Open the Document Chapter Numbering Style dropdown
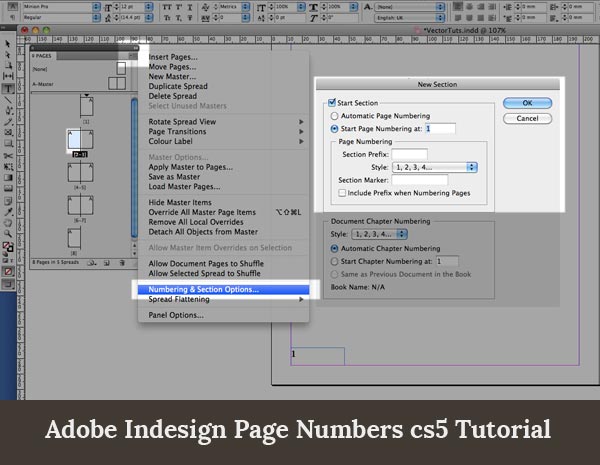This screenshot has height=465, width=600. pos(380,234)
